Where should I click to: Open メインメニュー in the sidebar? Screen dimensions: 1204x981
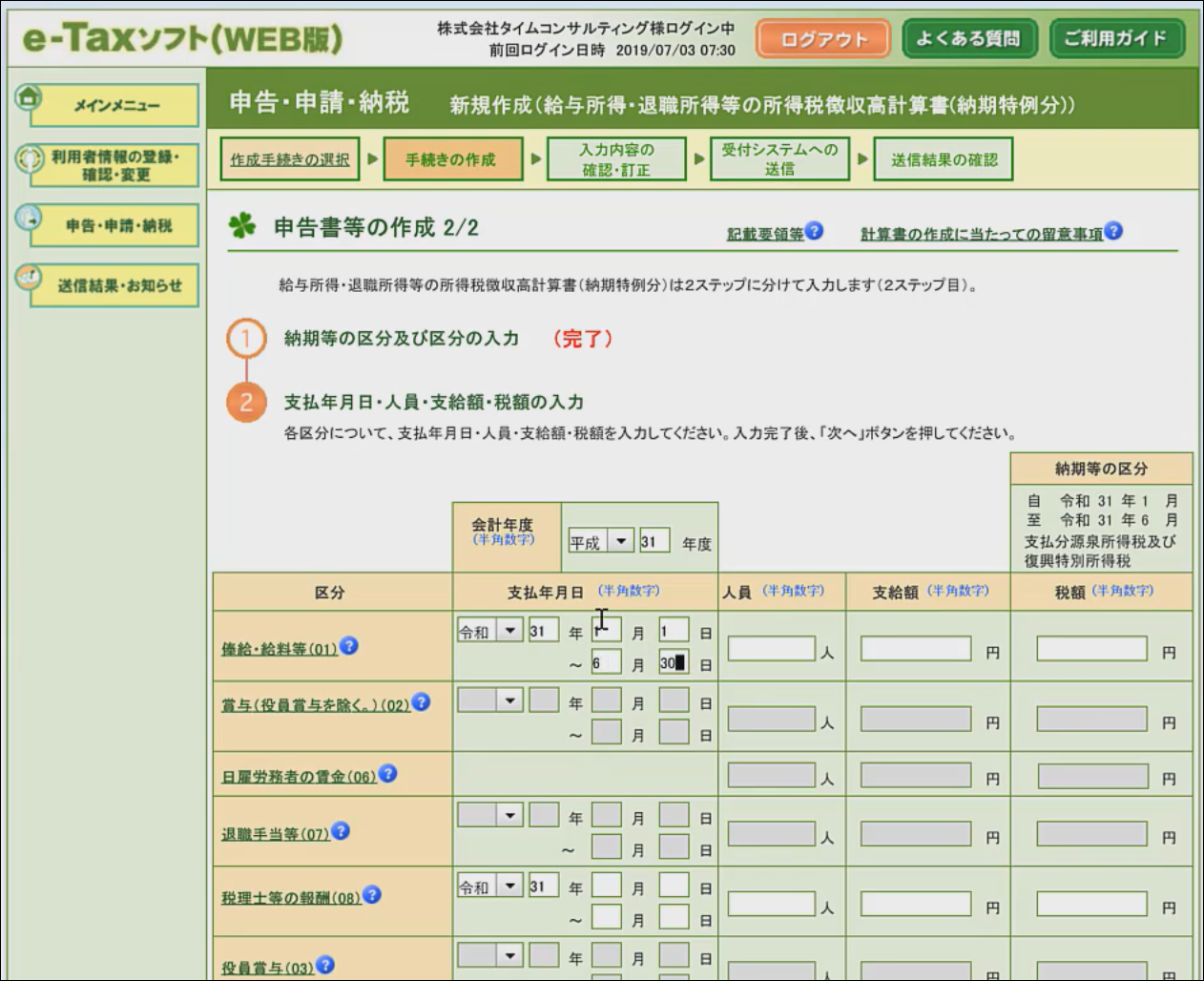115,105
